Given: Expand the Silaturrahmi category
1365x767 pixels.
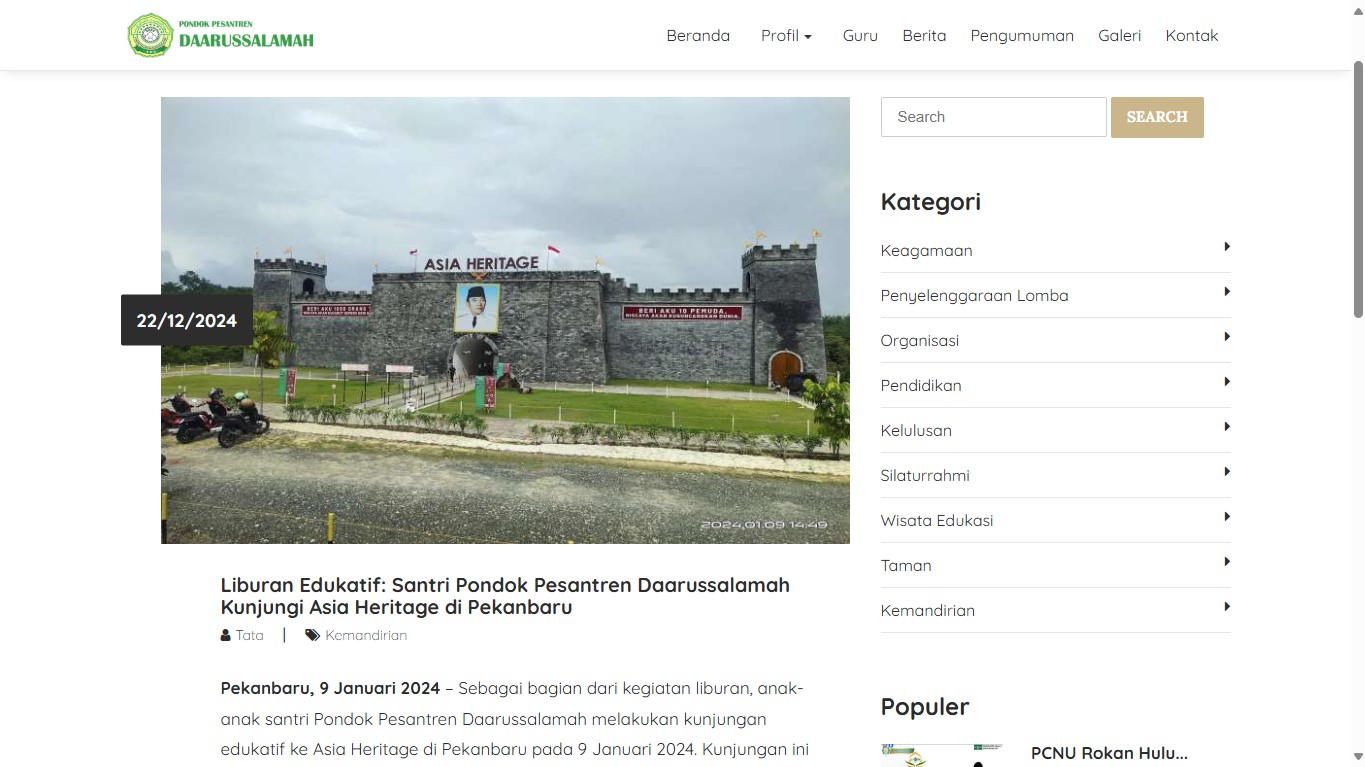Looking at the screenshot, I should click(x=1227, y=471).
